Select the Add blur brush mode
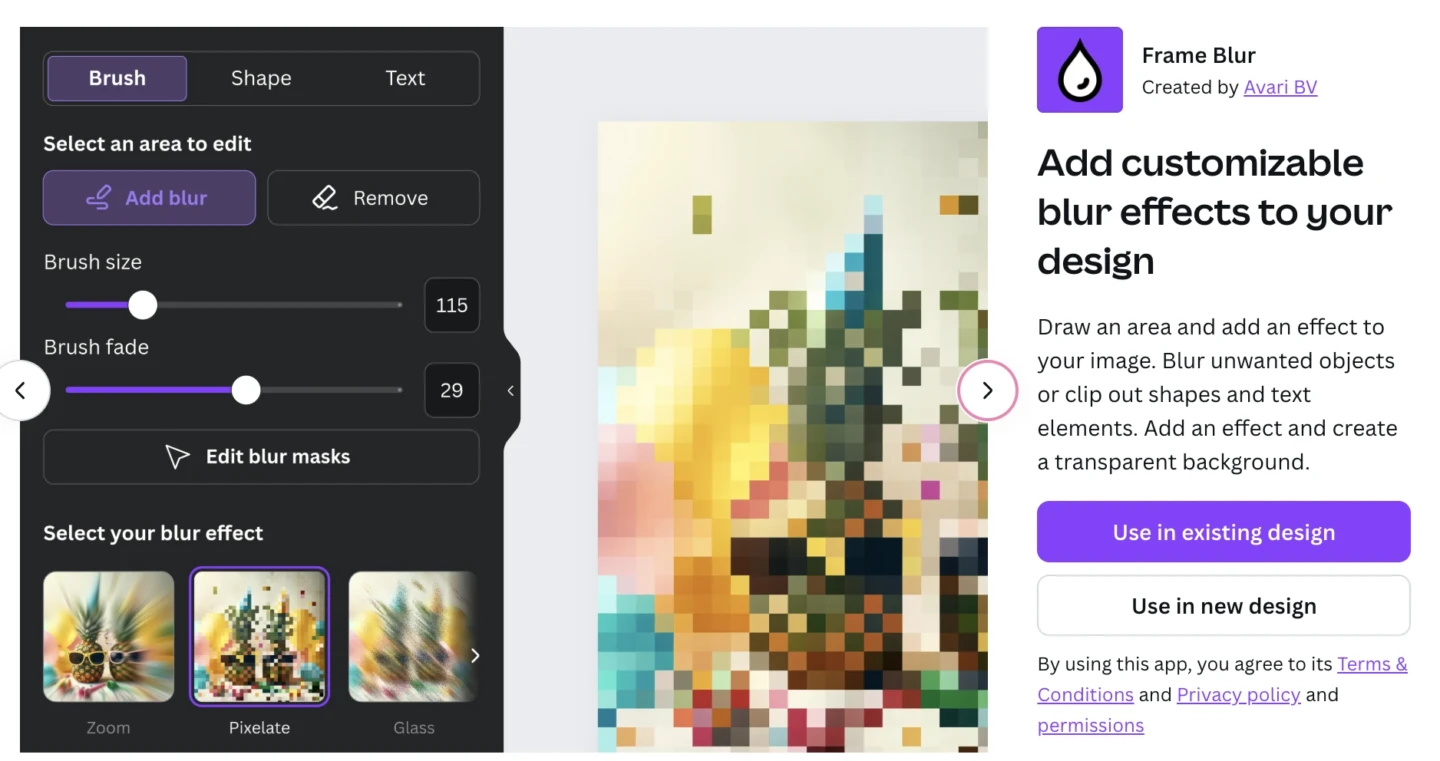The image size is (1440, 761). [149, 198]
